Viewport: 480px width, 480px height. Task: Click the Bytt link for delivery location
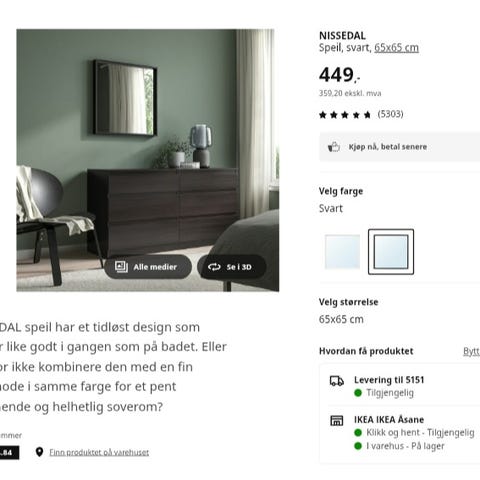471,351
